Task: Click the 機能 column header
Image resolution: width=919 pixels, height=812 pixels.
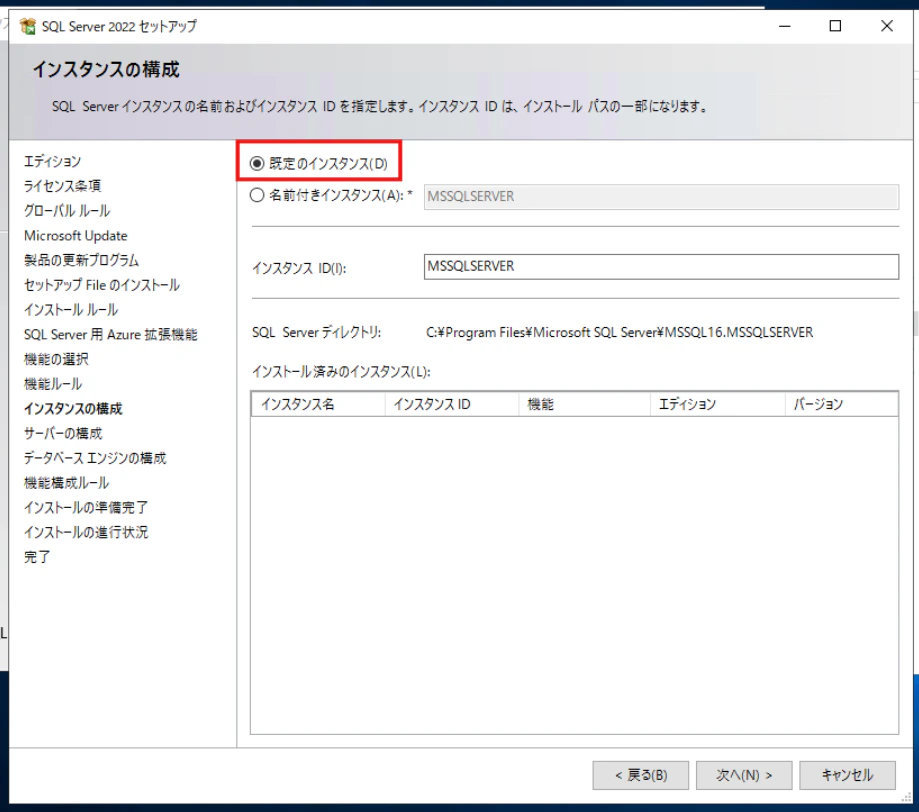Action: (584, 404)
